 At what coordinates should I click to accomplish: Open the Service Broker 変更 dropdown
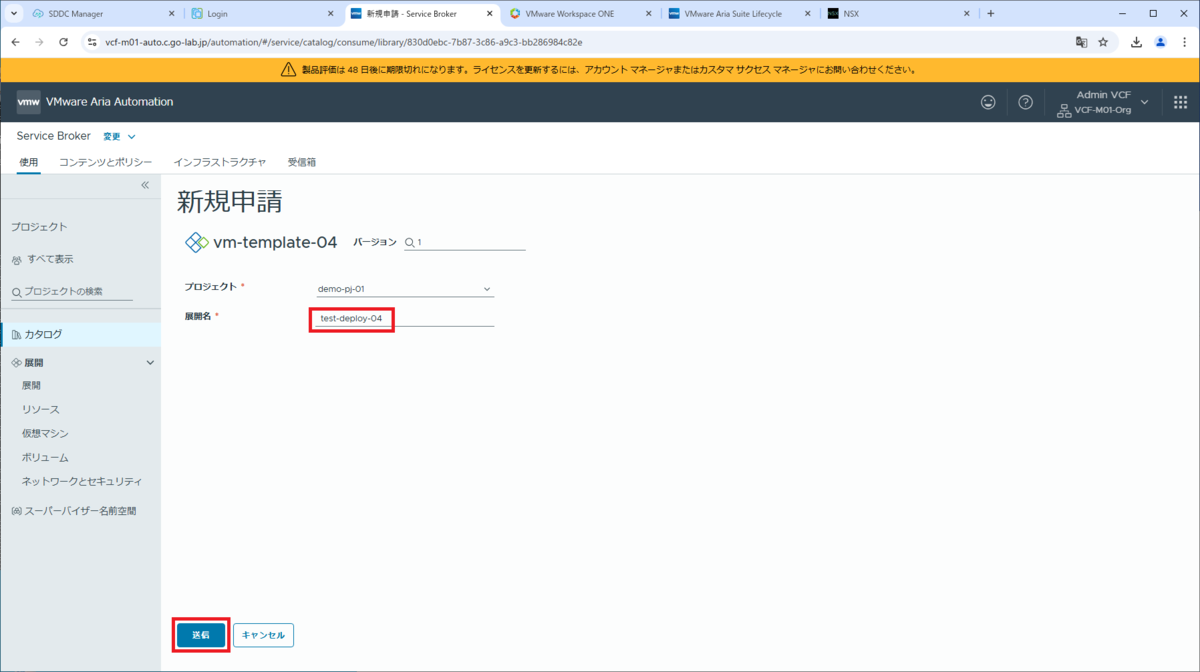coord(119,136)
